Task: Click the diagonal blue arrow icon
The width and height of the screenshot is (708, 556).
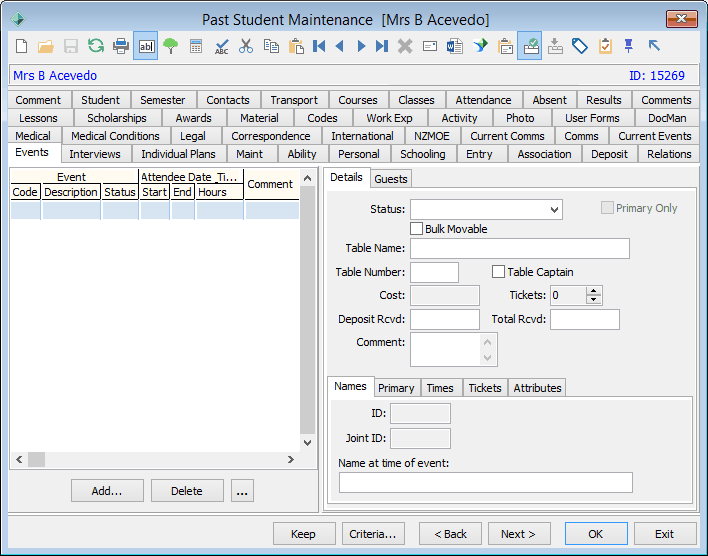Action: click(654, 45)
